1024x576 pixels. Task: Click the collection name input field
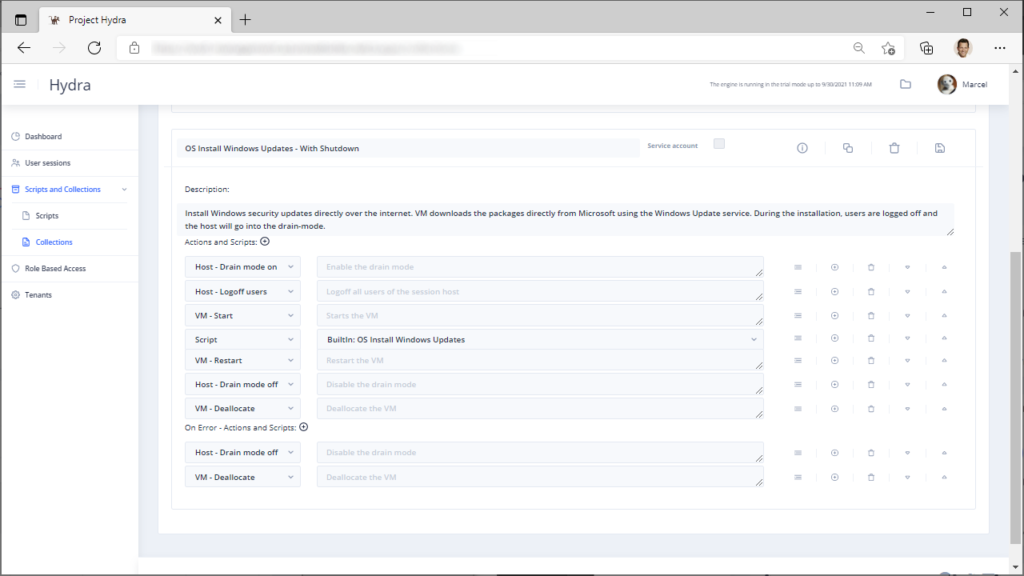[408, 148]
